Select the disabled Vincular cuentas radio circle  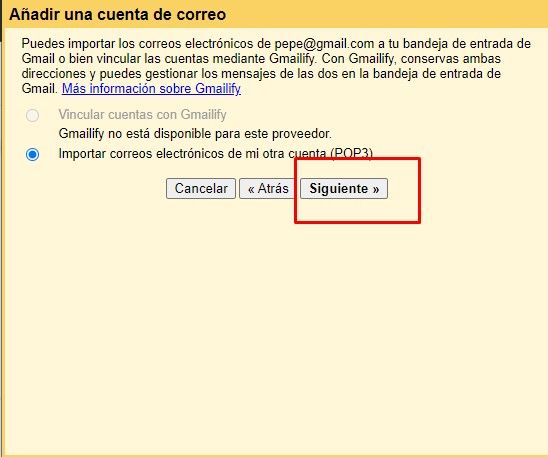point(33,115)
